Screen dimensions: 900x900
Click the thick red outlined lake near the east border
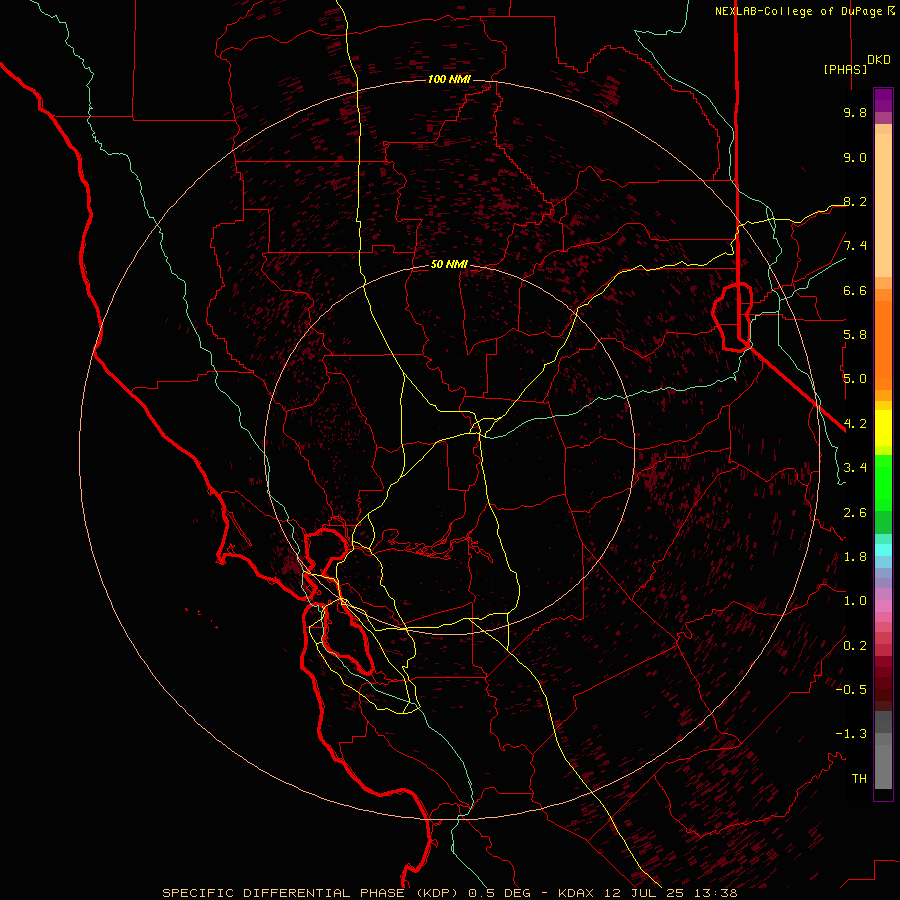[733, 316]
